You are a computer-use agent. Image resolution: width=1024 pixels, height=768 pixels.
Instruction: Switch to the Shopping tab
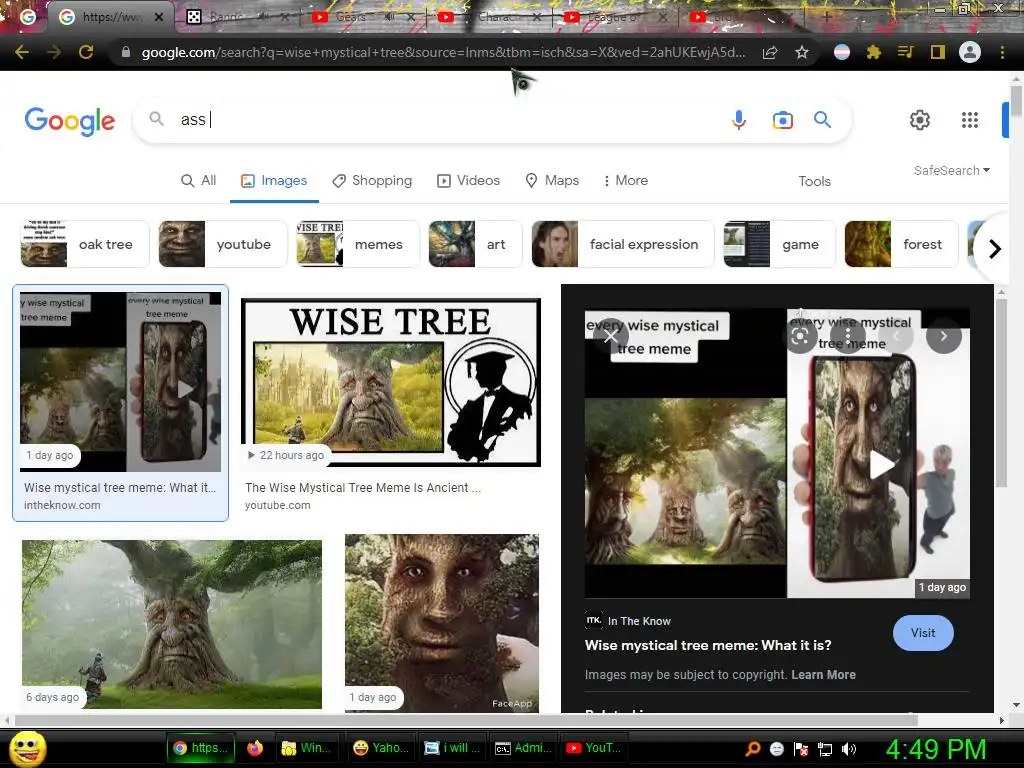(x=372, y=180)
